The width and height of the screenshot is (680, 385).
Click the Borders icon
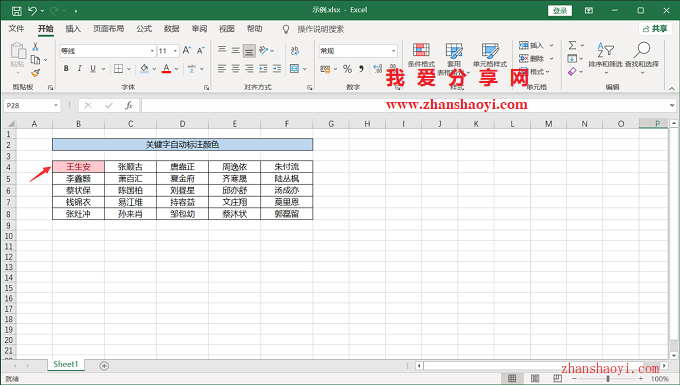118,69
